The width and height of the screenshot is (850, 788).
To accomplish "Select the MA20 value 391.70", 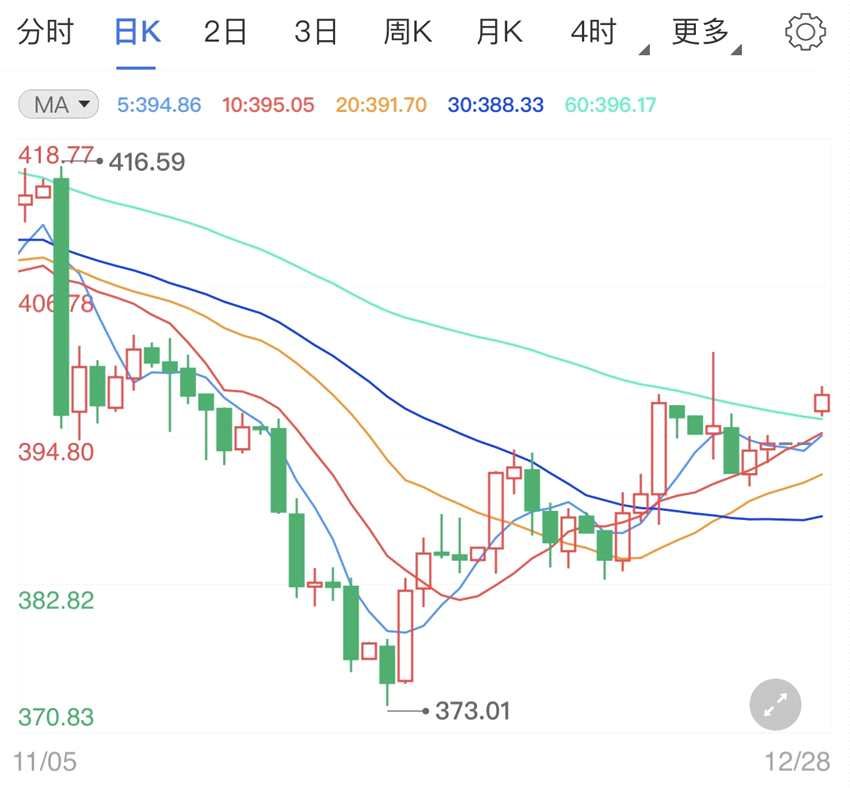I will pos(377,104).
